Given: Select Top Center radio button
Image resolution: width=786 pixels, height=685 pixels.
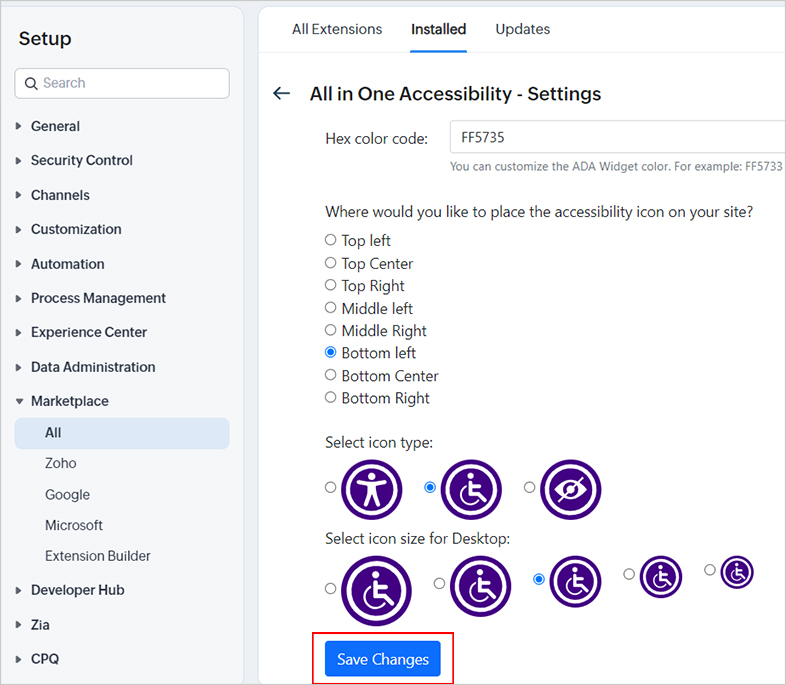Looking at the screenshot, I should [x=330, y=263].
